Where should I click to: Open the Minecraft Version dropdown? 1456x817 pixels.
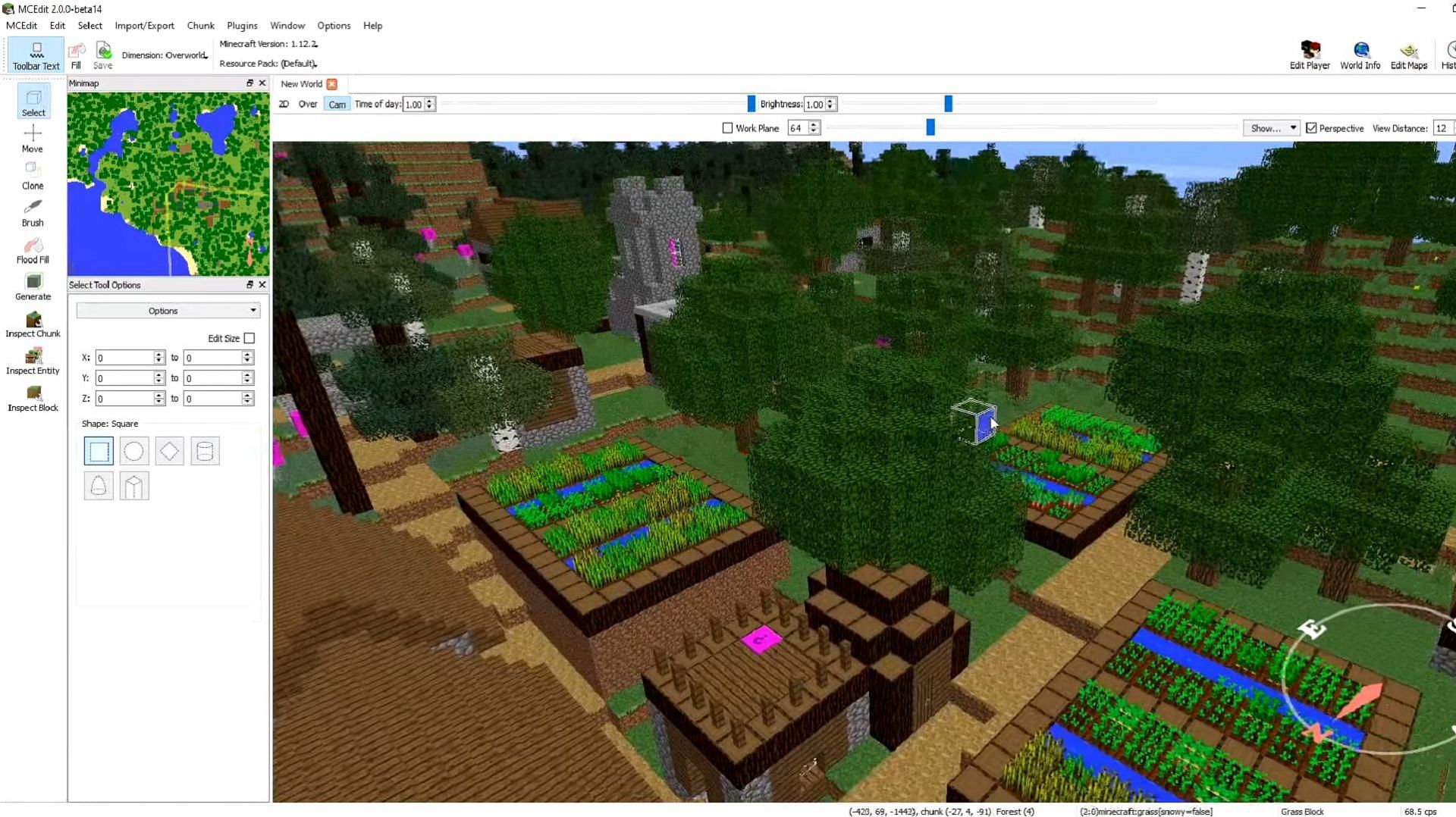pos(268,44)
